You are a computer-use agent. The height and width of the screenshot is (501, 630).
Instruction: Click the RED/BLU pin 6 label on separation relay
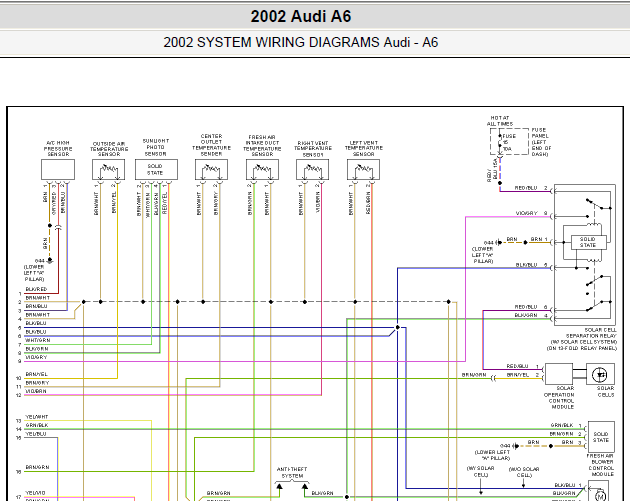pos(526,307)
